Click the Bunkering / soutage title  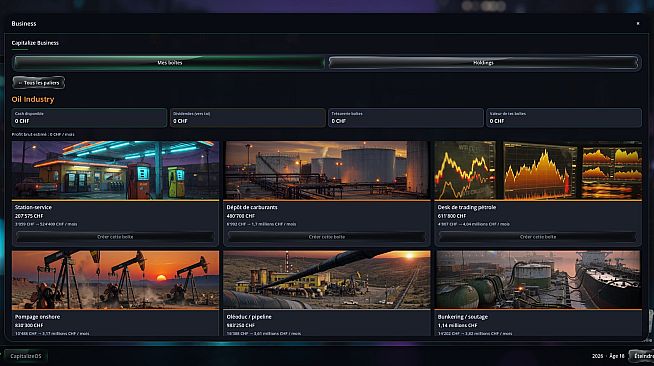(463, 317)
